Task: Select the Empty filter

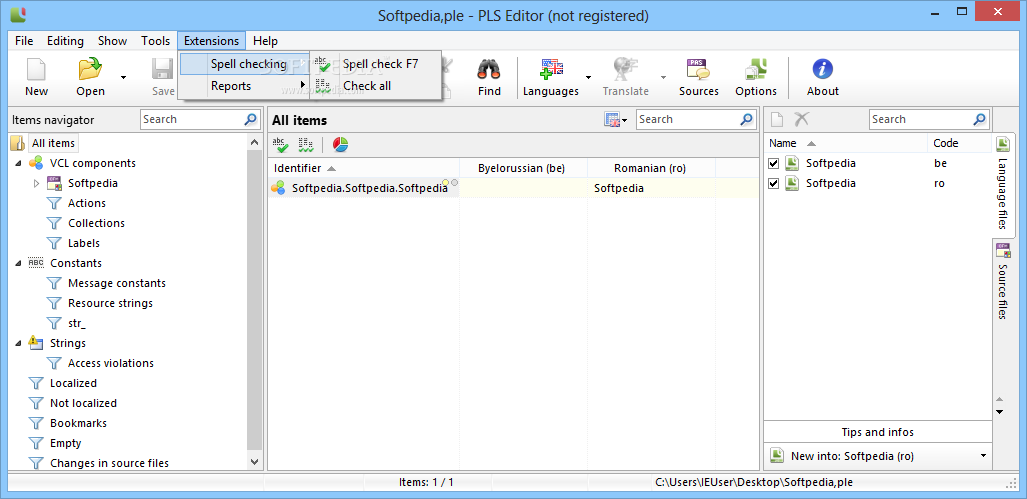Action: (x=65, y=443)
